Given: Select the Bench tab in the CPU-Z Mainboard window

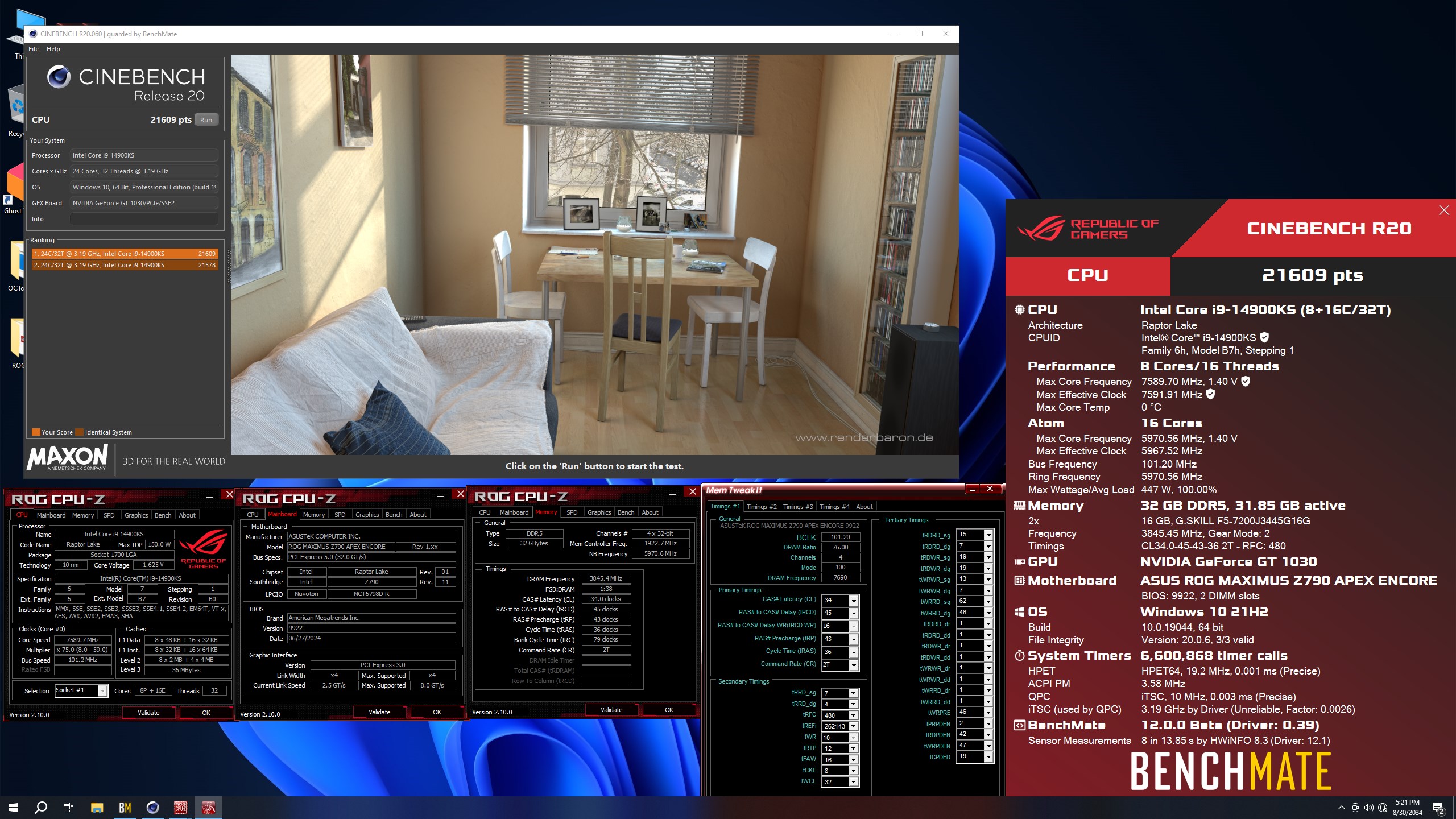Looking at the screenshot, I should 394,515.
